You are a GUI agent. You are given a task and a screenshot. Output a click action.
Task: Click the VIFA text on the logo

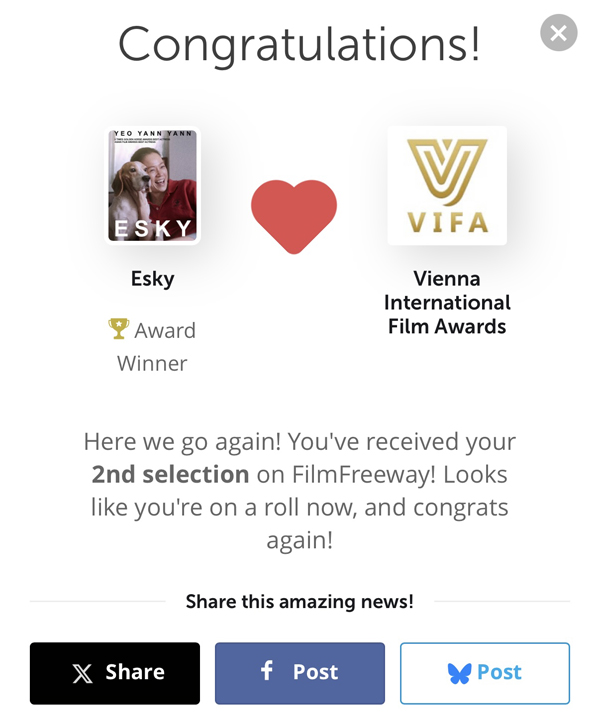447,222
